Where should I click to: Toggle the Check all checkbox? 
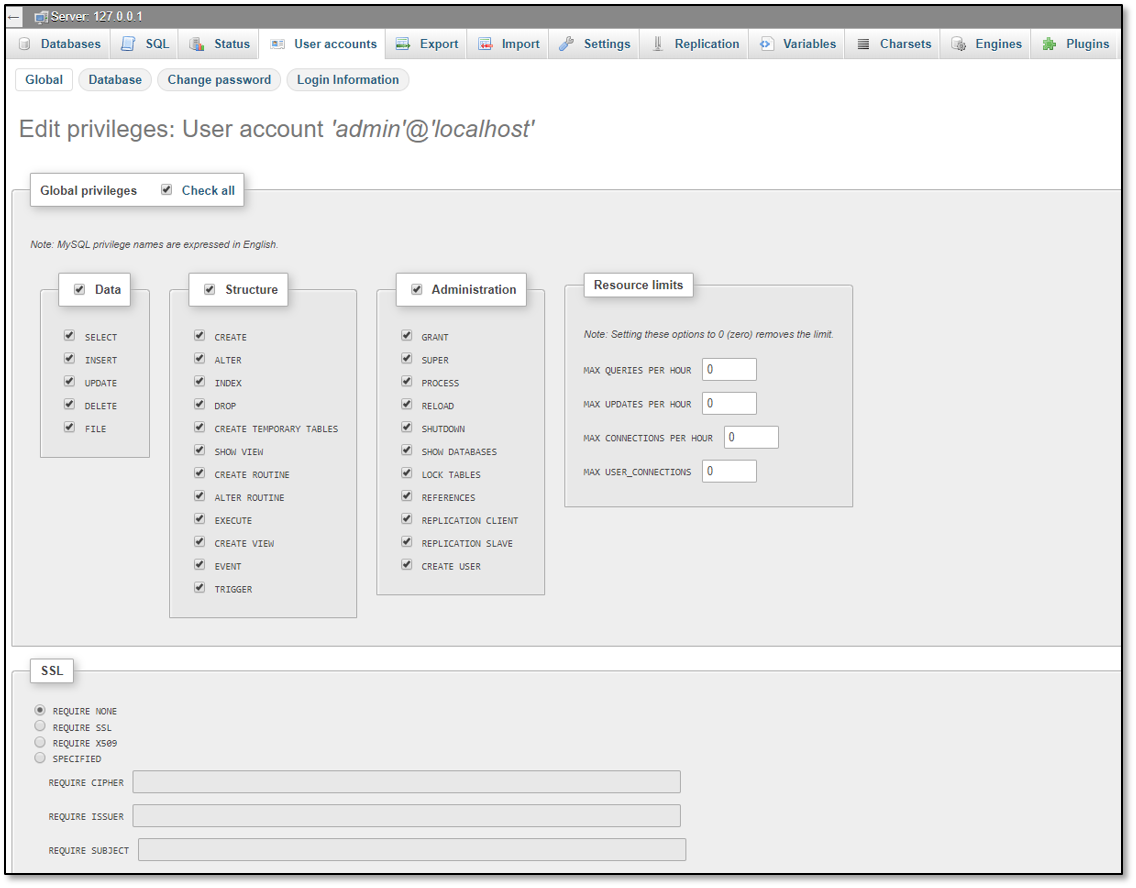[167, 190]
